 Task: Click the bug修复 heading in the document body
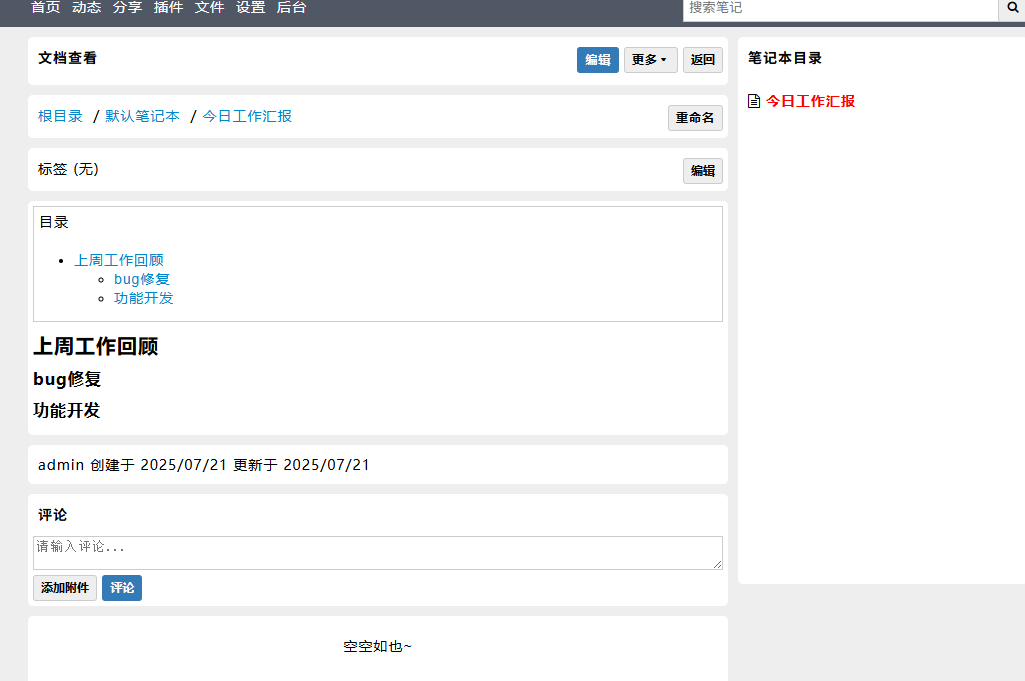(67, 379)
